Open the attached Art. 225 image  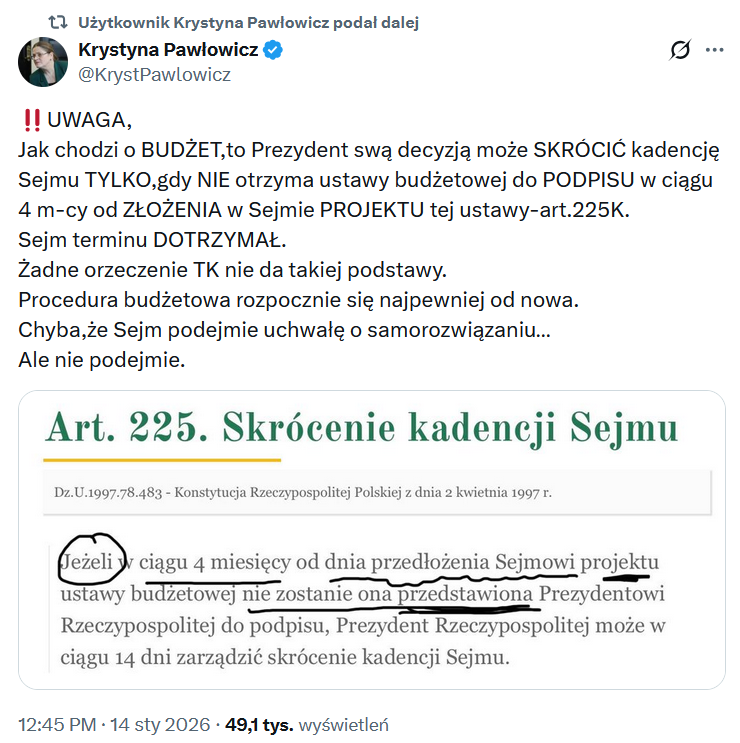tap(372, 540)
